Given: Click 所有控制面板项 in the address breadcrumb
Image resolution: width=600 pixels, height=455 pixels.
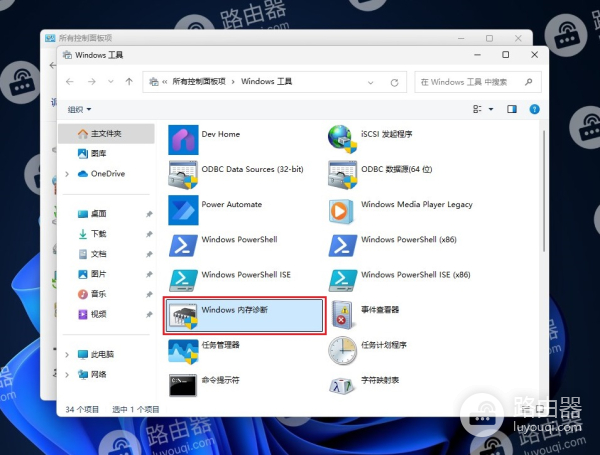Looking at the screenshot, I should (x=199, y=82).
